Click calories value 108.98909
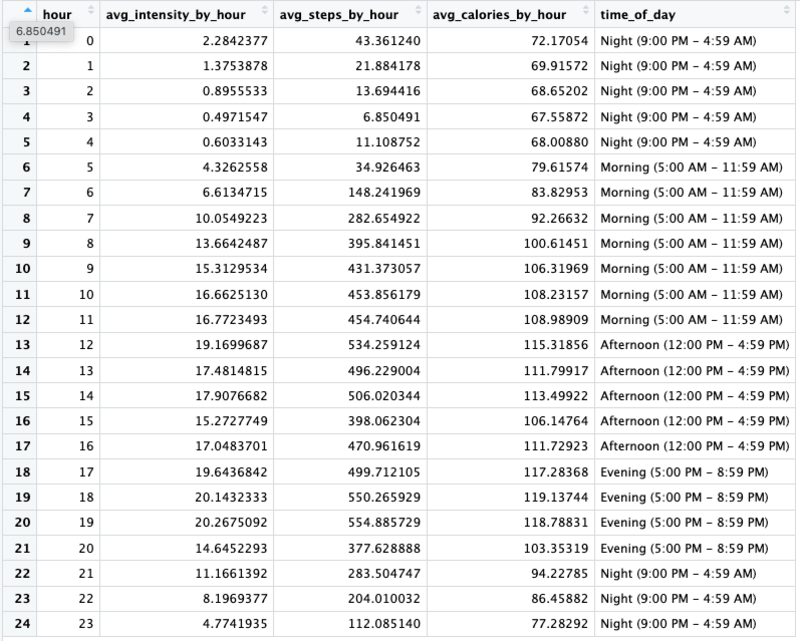Image resolution: width=800 pixels, height=641 pixels. pos(556,319)
